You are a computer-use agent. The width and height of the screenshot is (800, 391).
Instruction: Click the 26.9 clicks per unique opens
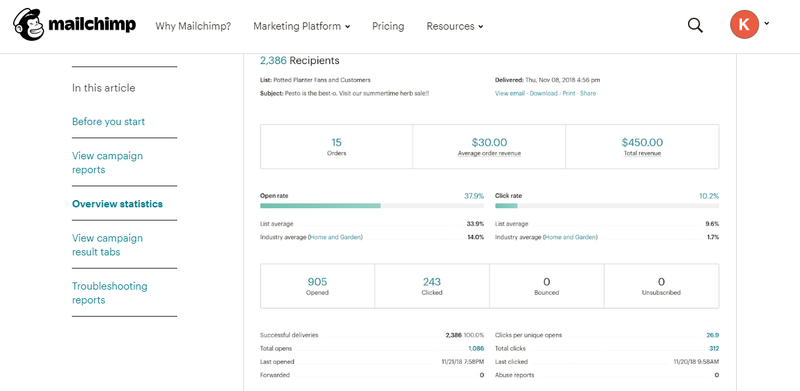tap(713, 335)
